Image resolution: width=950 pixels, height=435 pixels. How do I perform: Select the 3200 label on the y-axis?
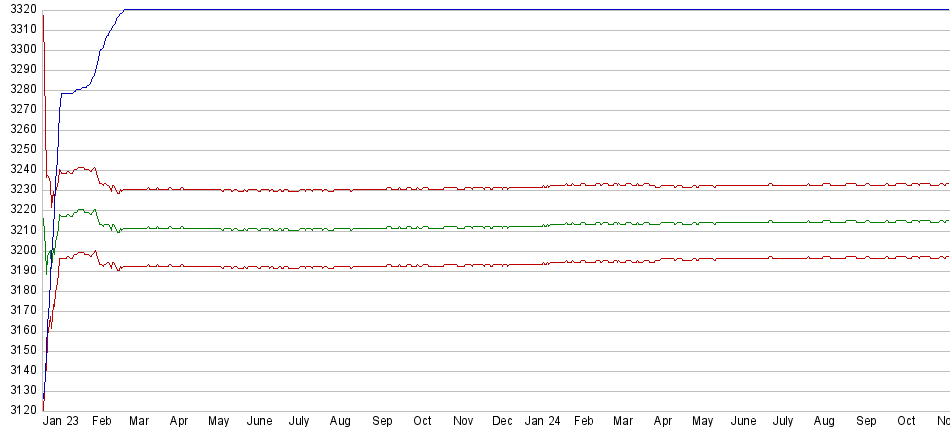click(x=23, y=250)
